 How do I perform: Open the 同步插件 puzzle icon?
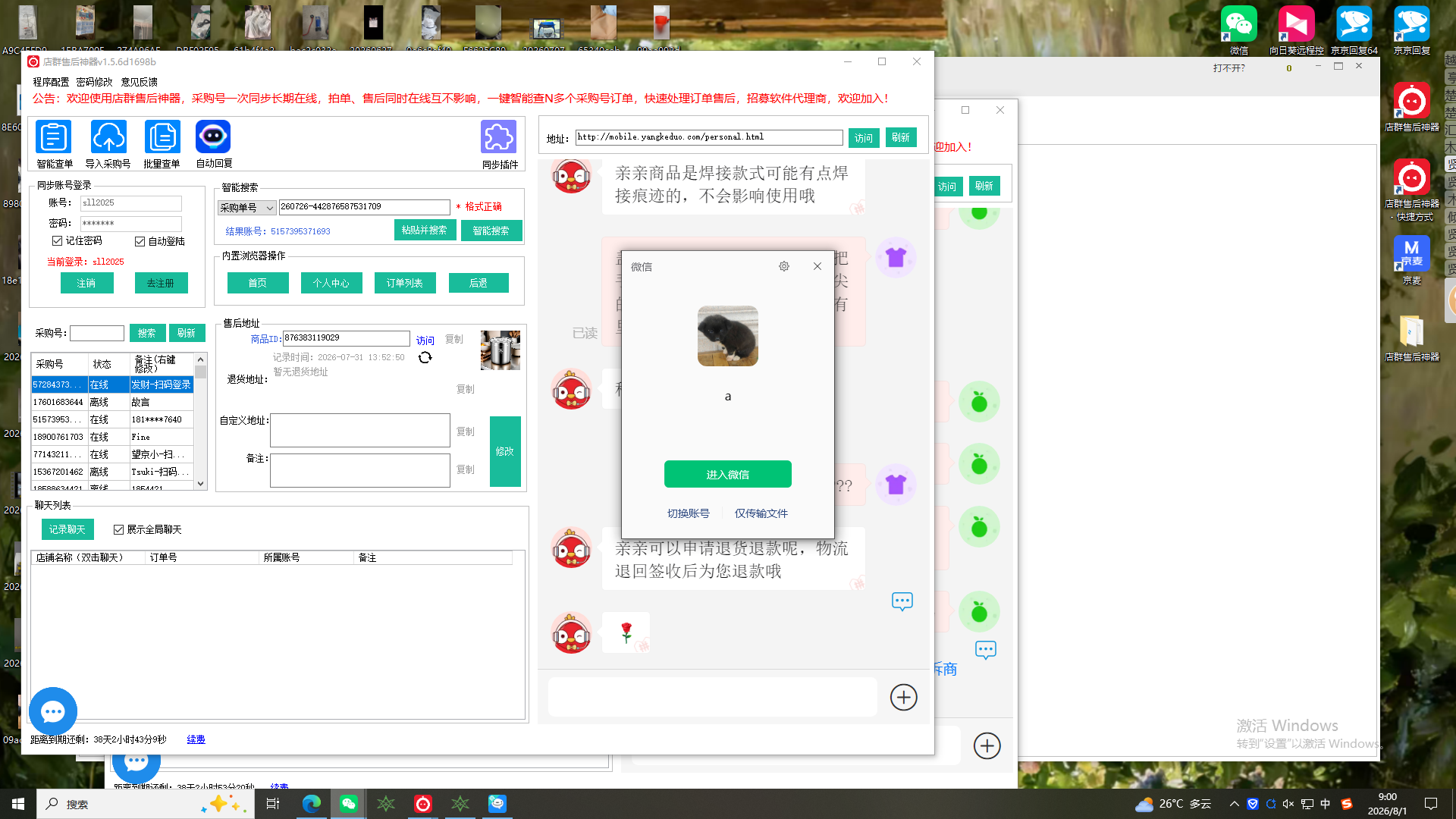click(499, 137)
